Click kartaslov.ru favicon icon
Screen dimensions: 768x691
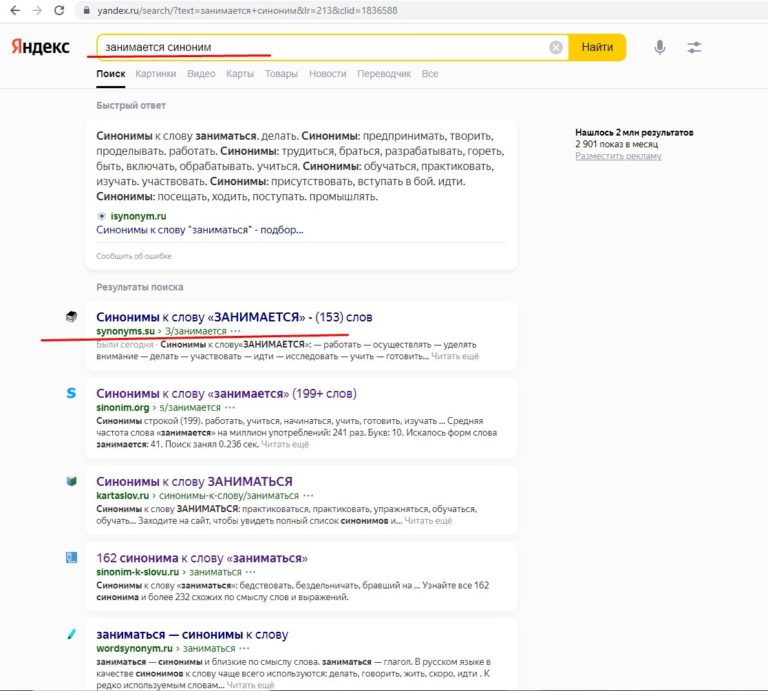coord(72,481)
